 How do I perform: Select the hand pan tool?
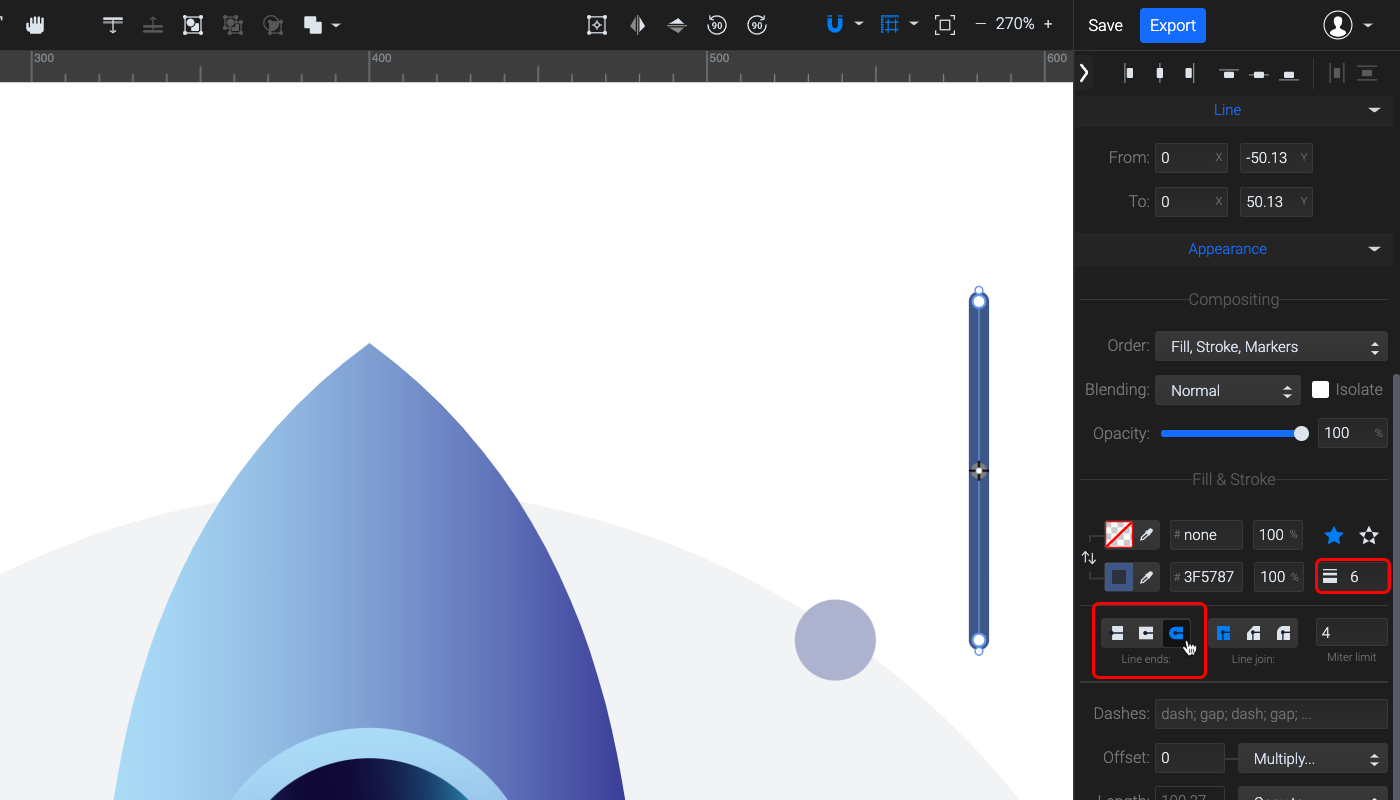[x=37, y=25]
